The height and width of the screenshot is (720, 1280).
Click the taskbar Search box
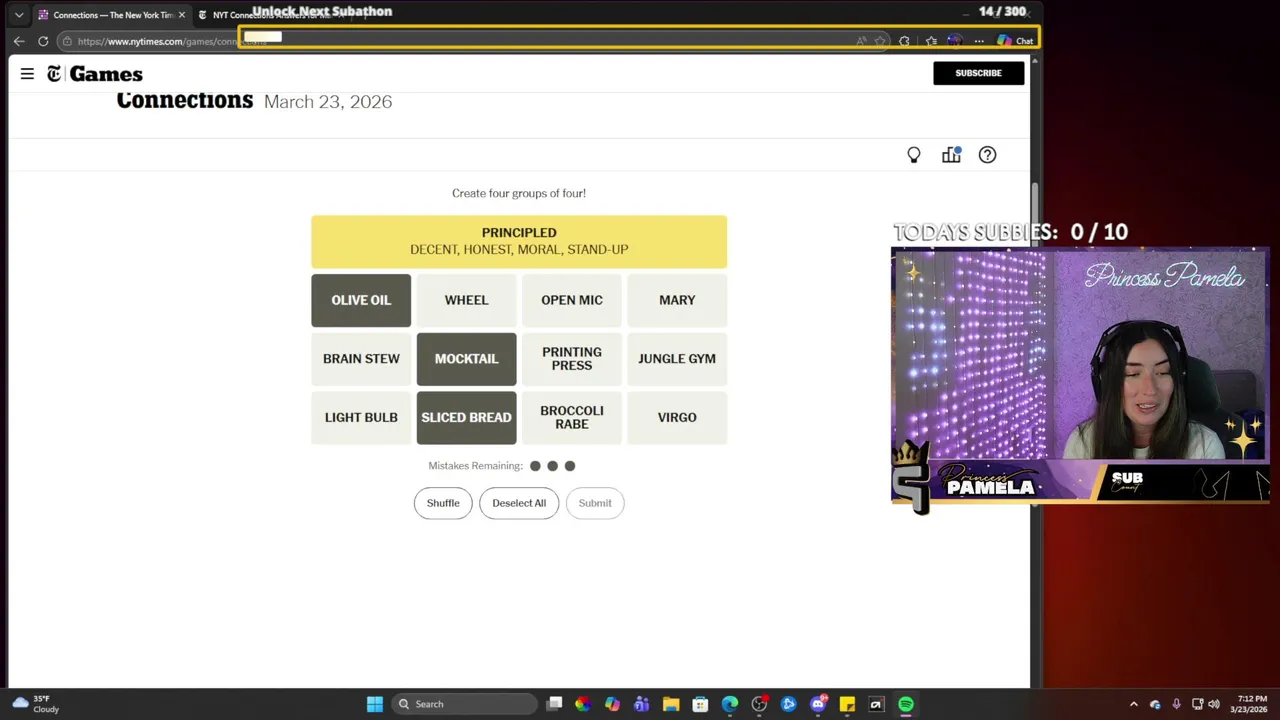point(465,704)
